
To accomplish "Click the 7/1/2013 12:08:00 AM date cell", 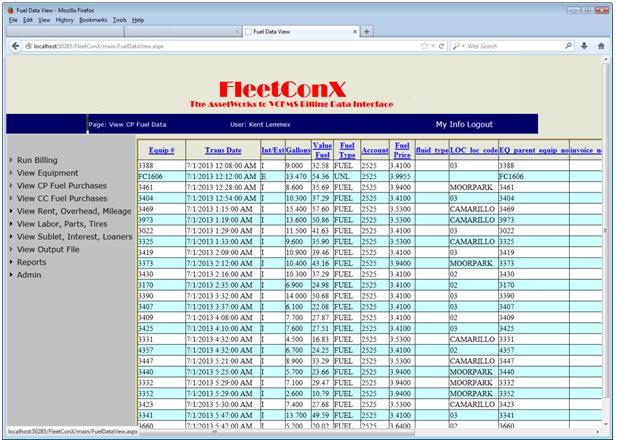I will coord(221,166).
